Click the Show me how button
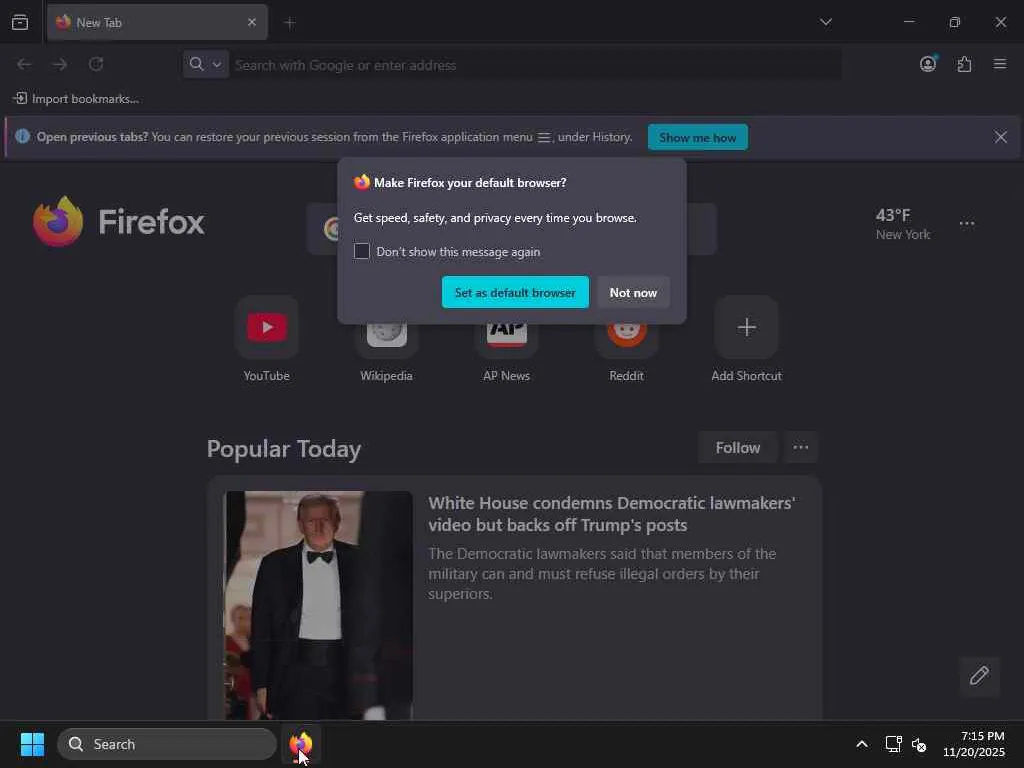The width and height of the screenshot is (1024, 768). (697, 137)
